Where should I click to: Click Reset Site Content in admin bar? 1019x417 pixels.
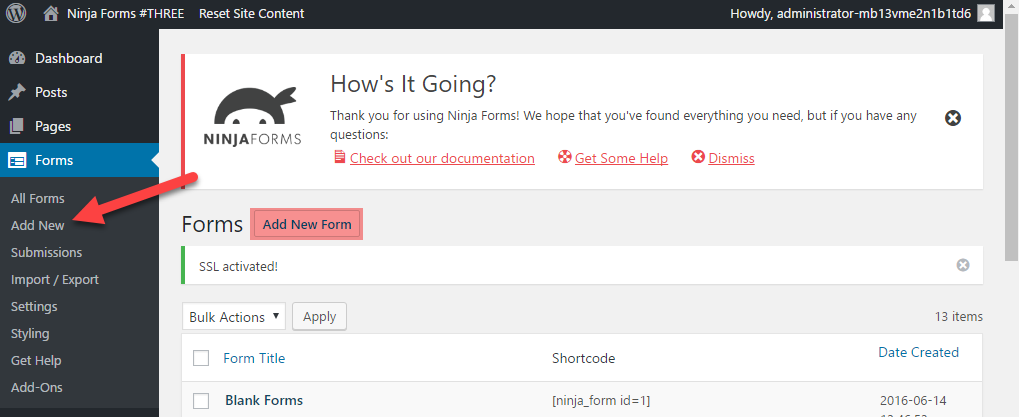pos(252,14)
